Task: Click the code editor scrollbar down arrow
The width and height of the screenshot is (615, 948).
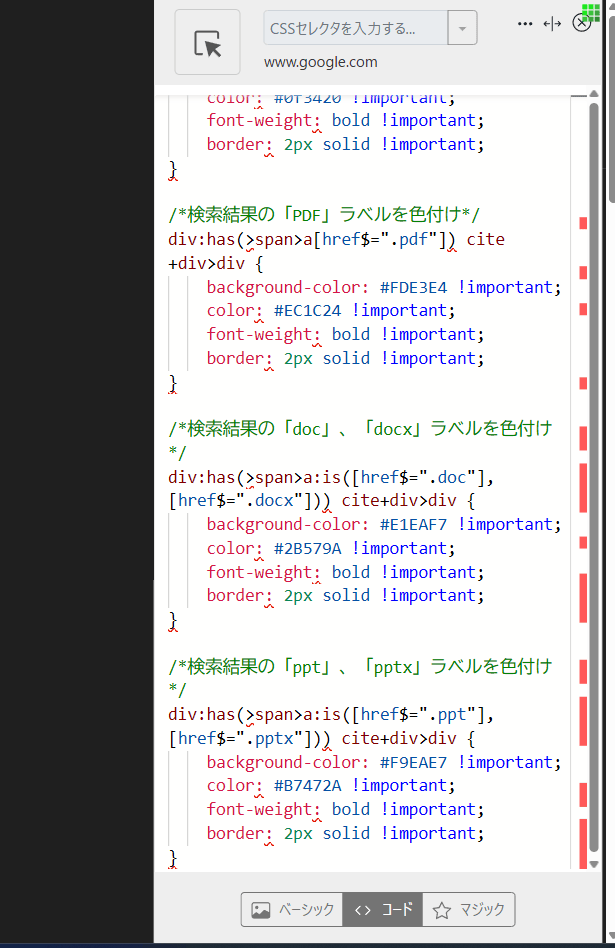Action: pyautogui.click(x=594, y=864)
